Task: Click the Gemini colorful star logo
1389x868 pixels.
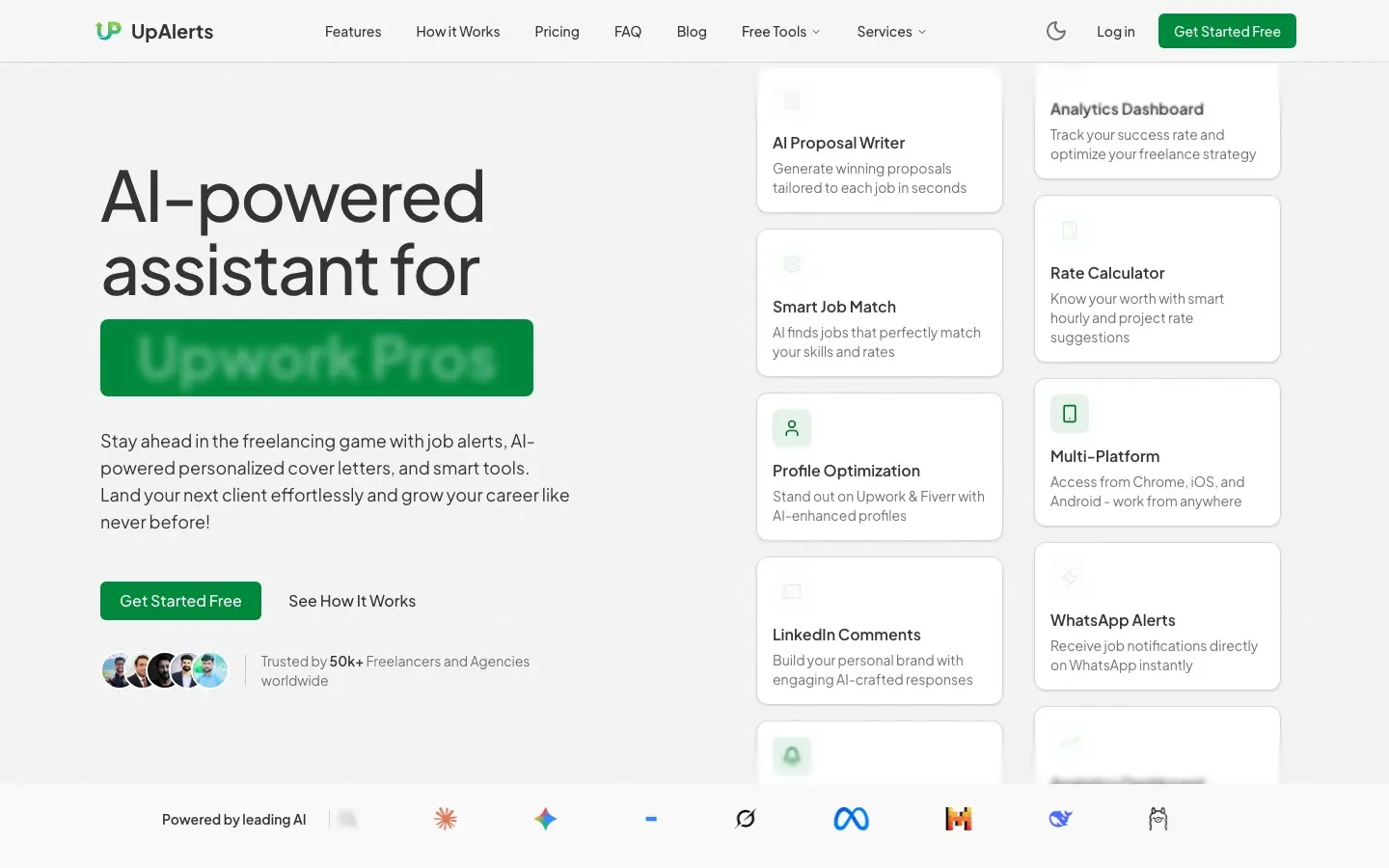Action: click(x=546, y=819)
